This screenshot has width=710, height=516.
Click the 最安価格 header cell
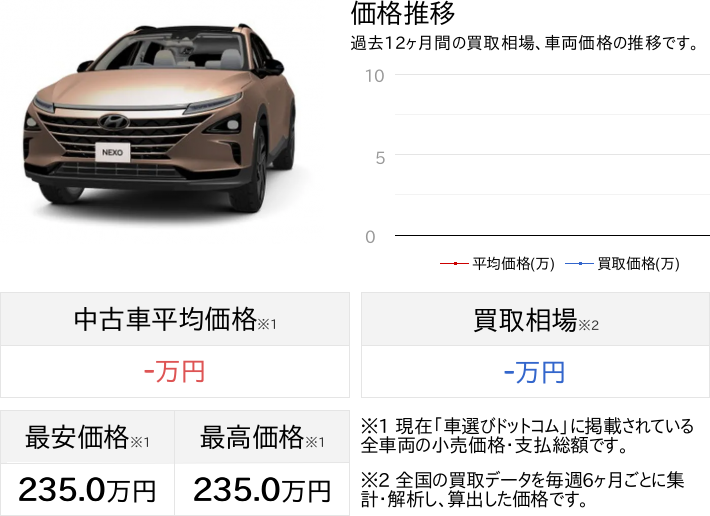point(87,437)
